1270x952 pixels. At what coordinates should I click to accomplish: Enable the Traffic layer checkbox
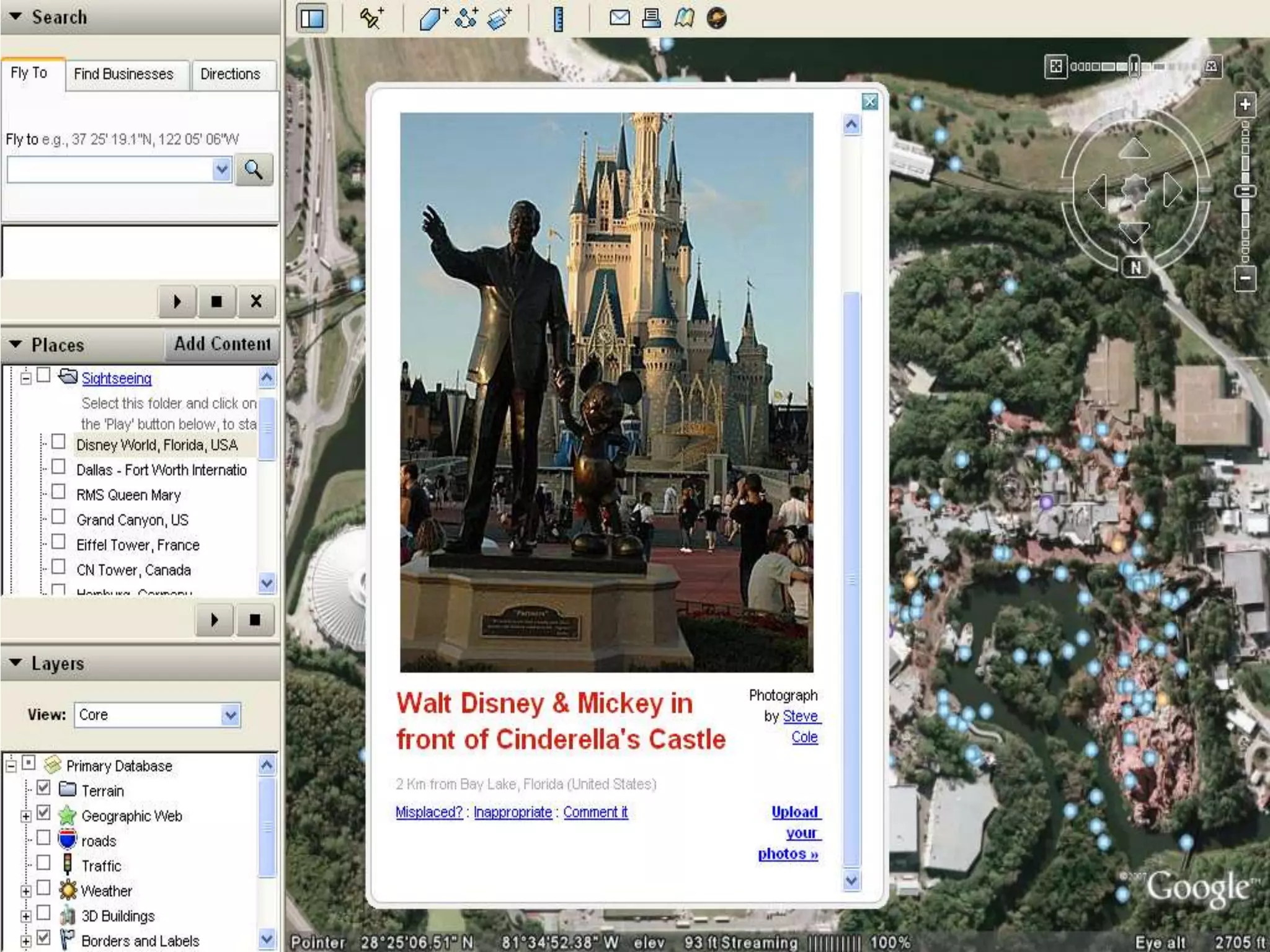pos(43,863)
